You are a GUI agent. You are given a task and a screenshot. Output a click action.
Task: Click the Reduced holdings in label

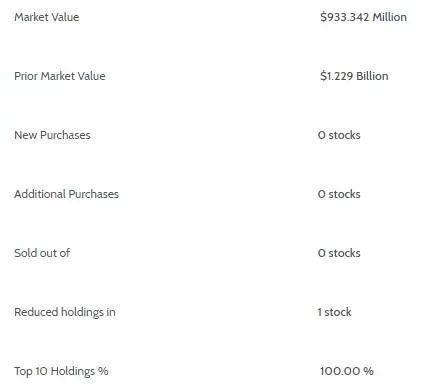tap(65, 312)
